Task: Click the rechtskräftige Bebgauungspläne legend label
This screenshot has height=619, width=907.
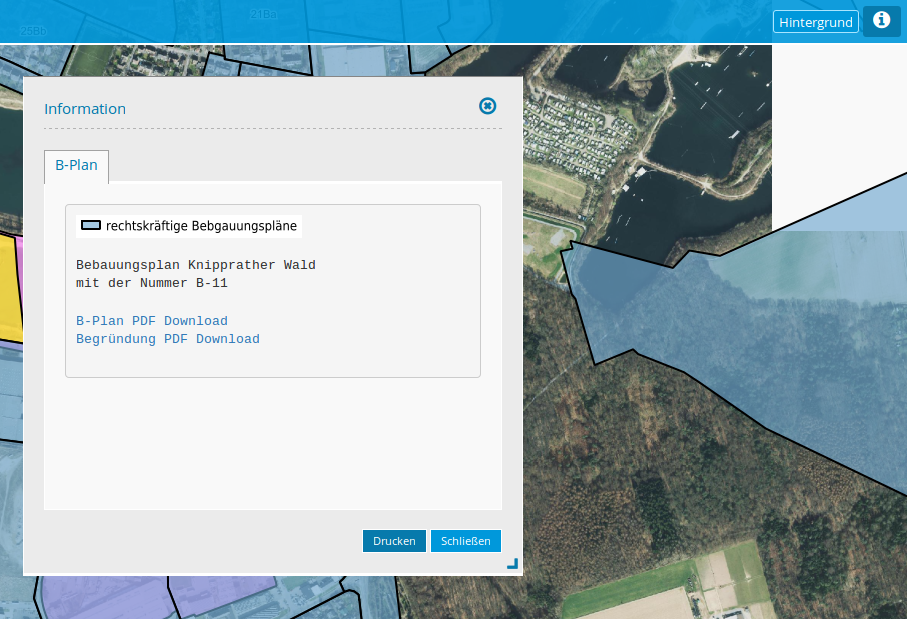Action: tap(201, 226)
